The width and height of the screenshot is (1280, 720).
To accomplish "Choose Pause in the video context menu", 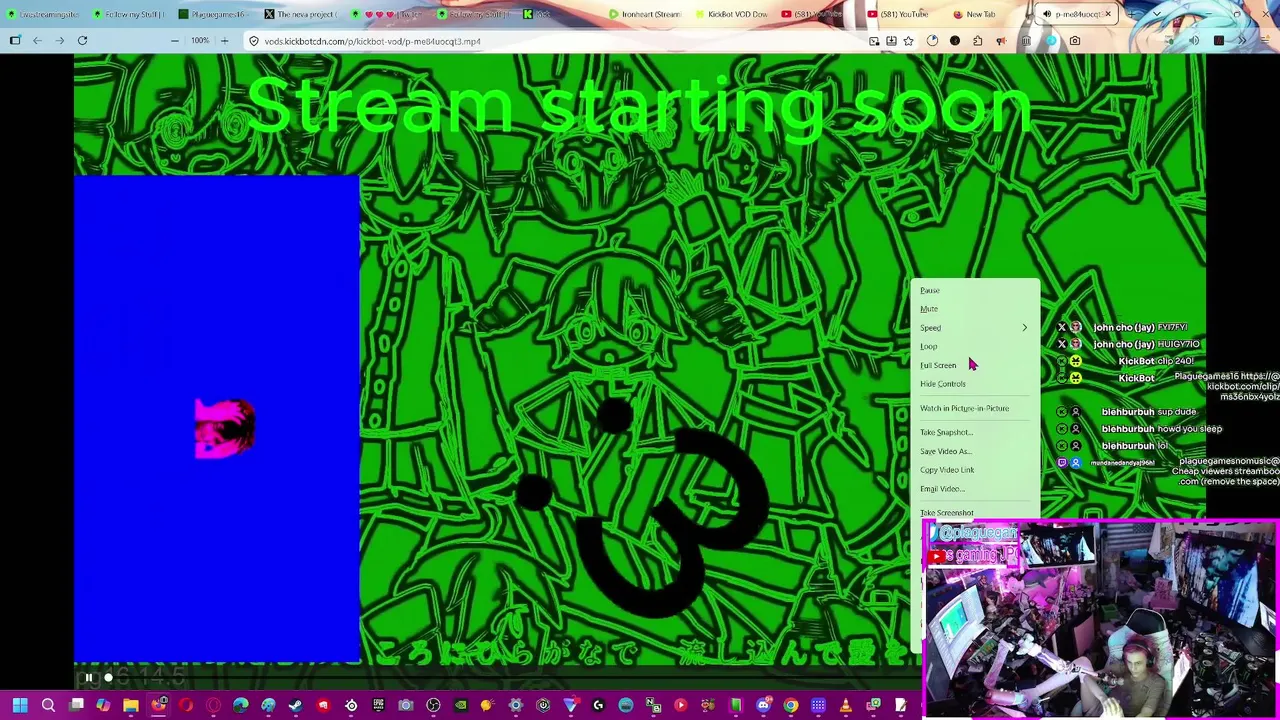I will 930,291.
